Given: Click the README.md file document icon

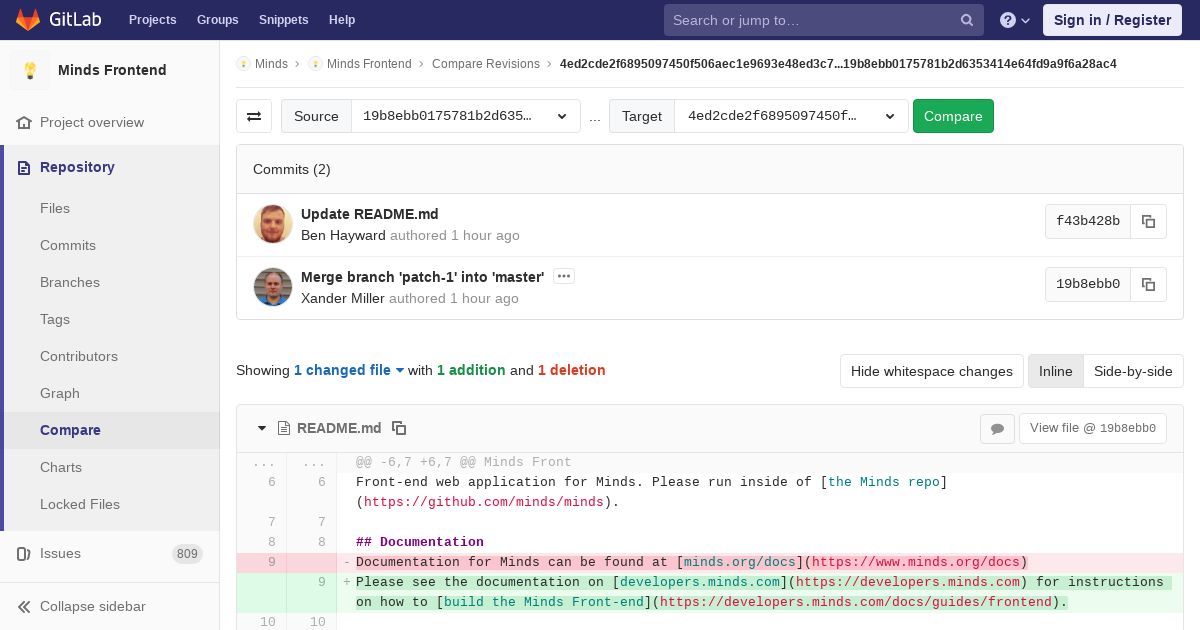Looking at the screenshot, I should tap(284, 428).
